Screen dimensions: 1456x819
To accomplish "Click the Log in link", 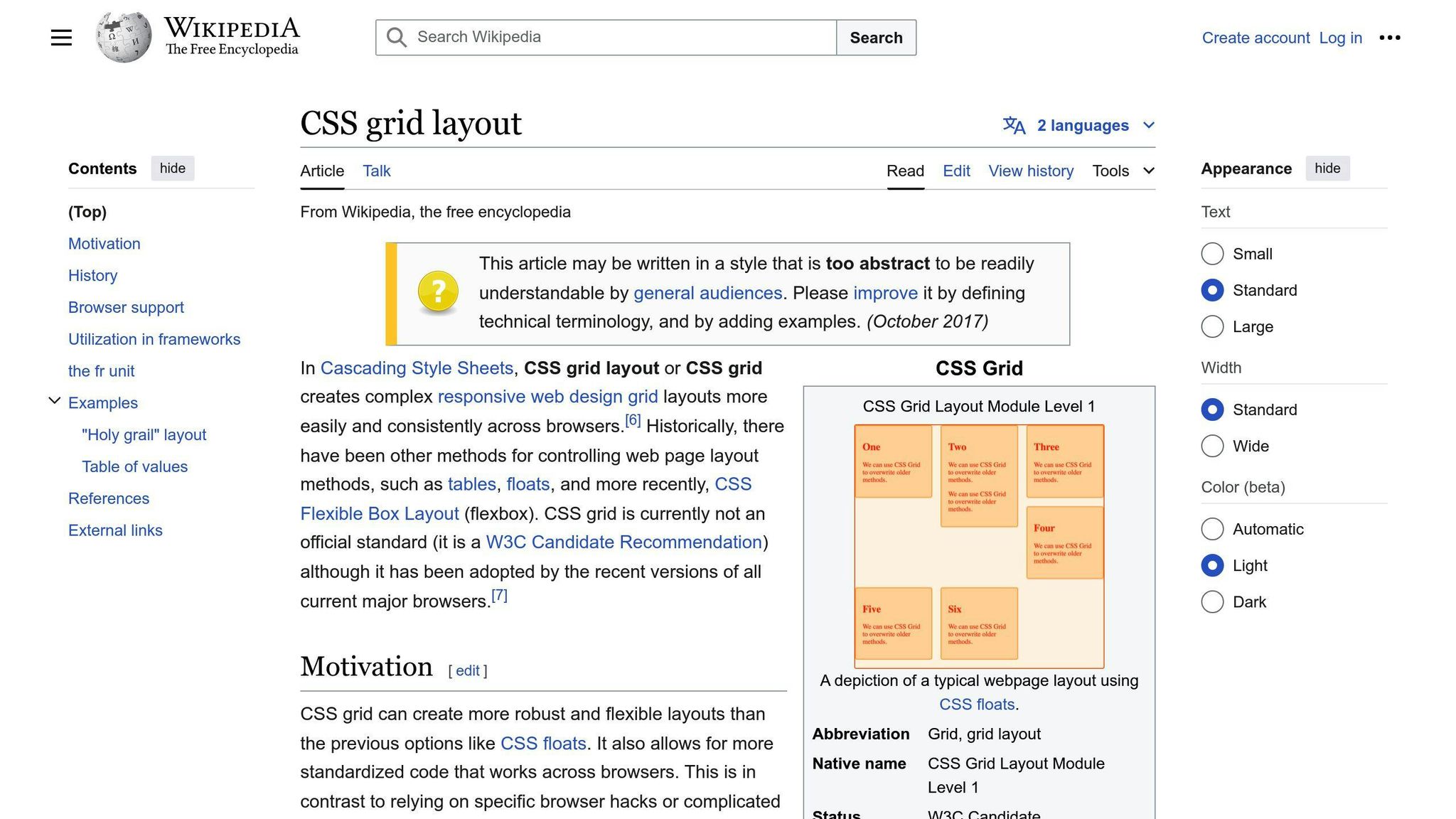I will click(x=1340, y=38).
